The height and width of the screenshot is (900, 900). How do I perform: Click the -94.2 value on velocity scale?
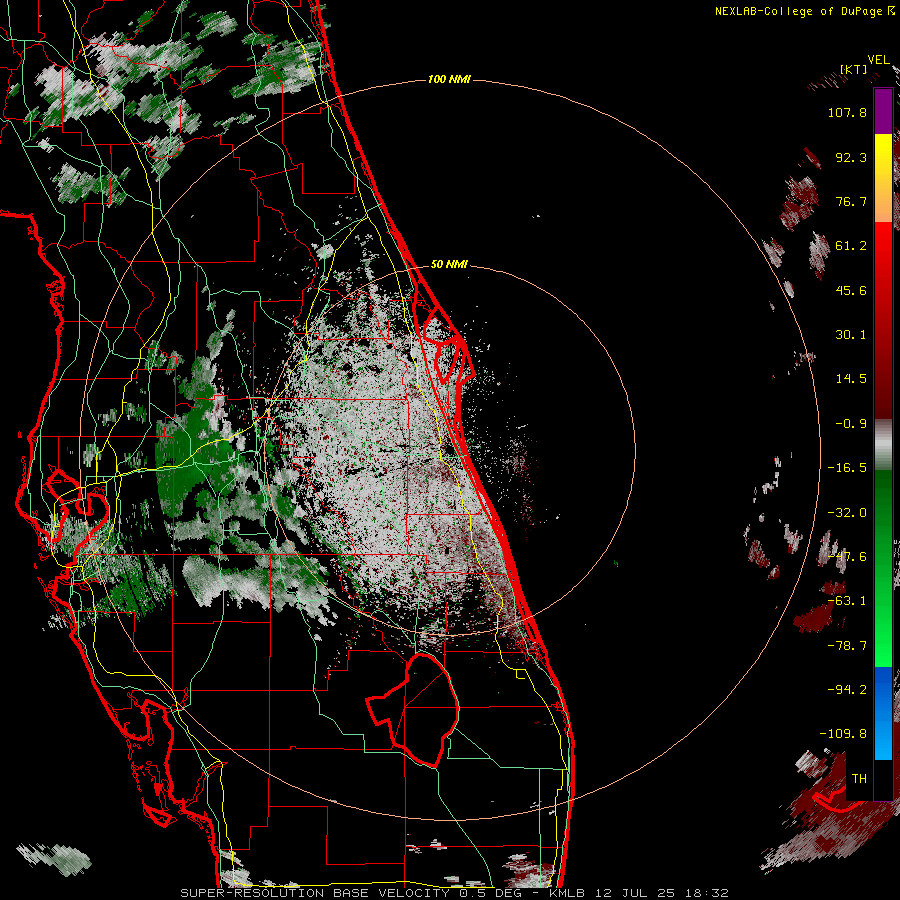click(847, 690)
